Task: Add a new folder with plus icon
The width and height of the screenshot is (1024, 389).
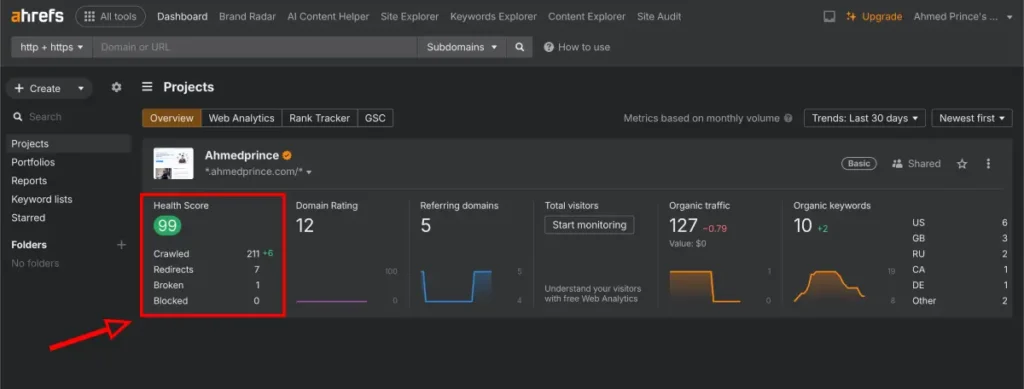Action: point(121,245)
